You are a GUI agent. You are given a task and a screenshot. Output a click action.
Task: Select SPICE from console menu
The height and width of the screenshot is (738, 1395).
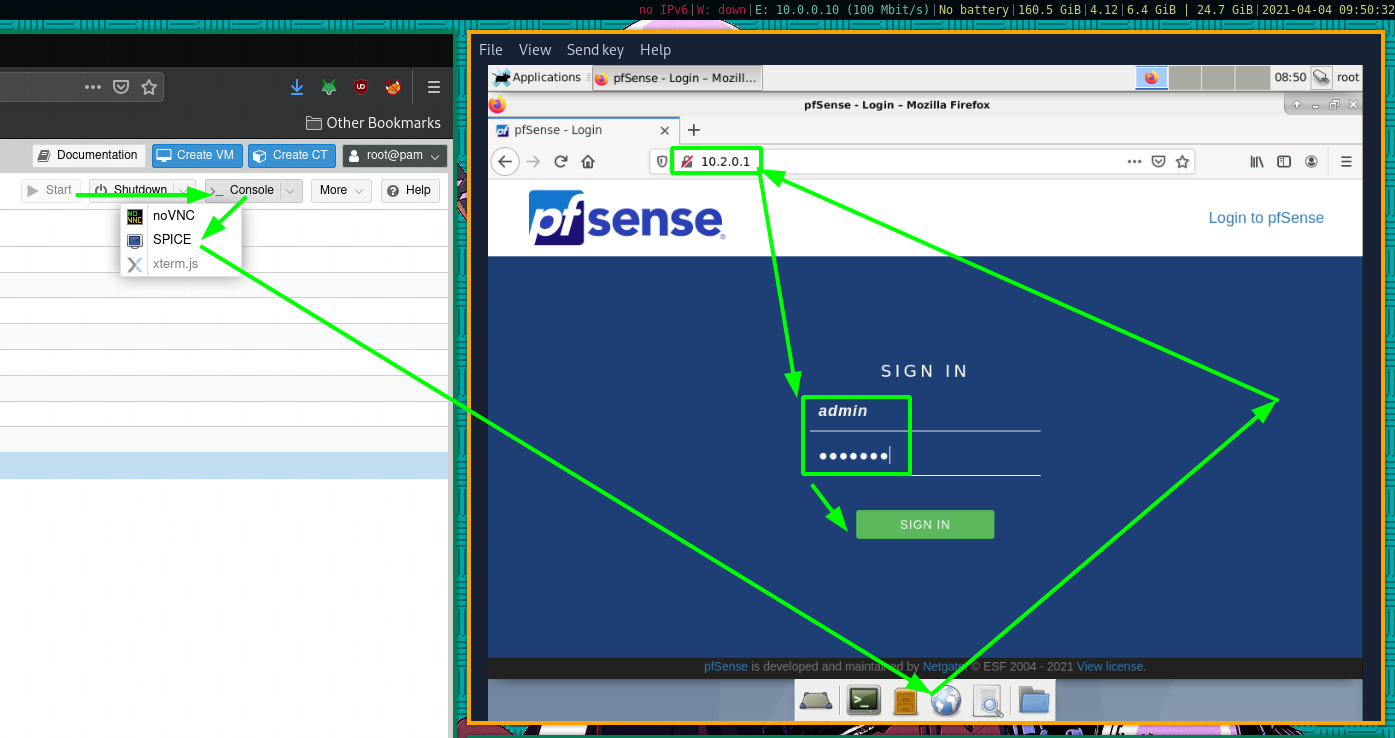pyautogui.click(x=181, y=240)
